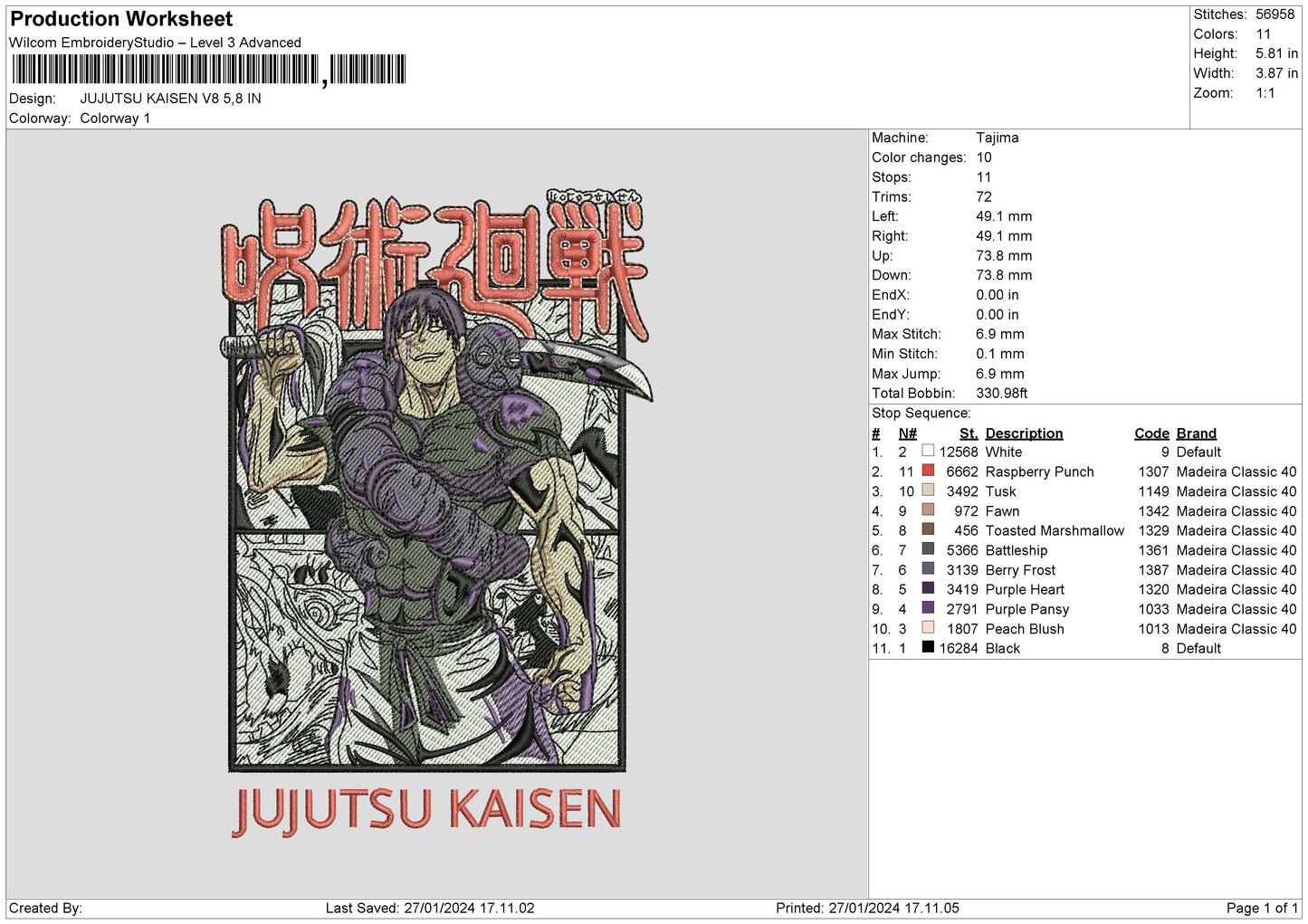
Task: Click the Purple Heart color swatch
Action: 928,588
